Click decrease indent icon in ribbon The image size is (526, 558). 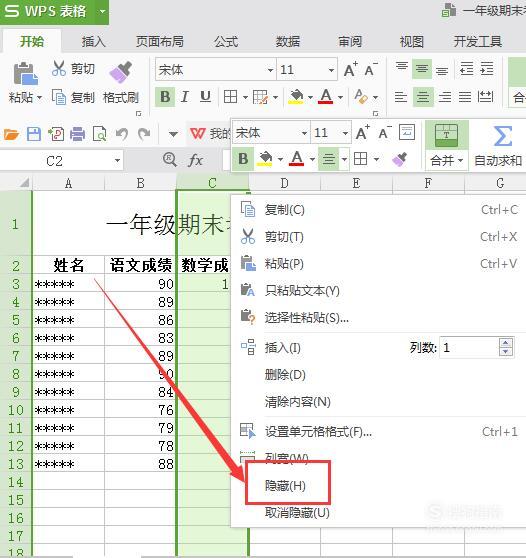(467, 69)
